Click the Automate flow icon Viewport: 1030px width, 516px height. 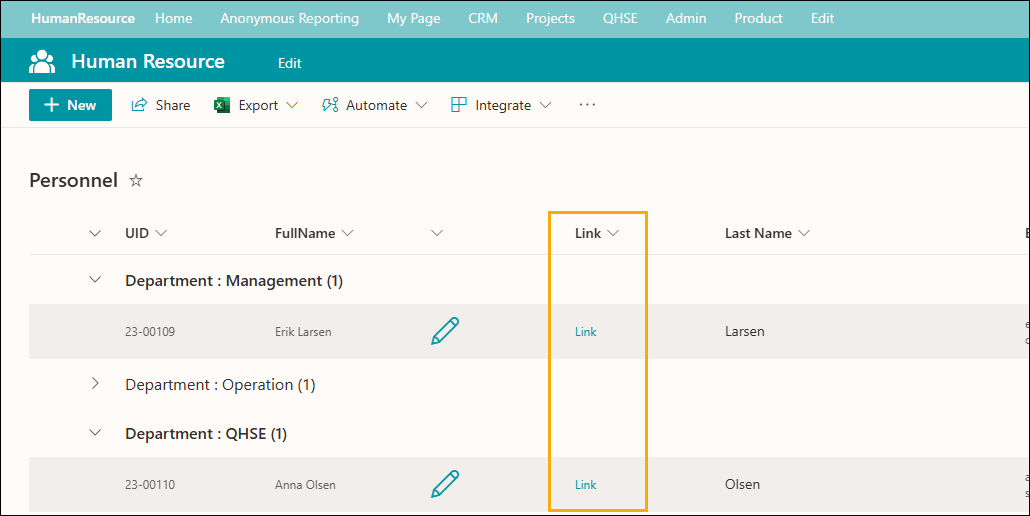pos(330,105)
